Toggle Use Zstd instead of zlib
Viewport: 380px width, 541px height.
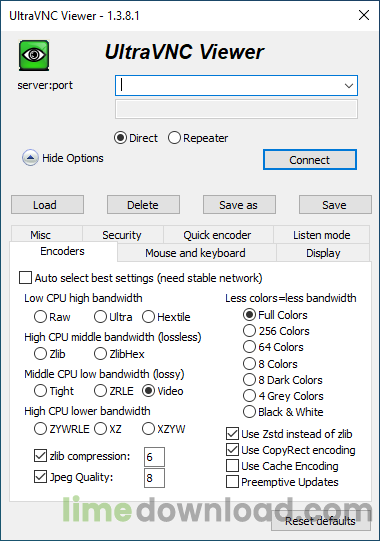(232, 434)
